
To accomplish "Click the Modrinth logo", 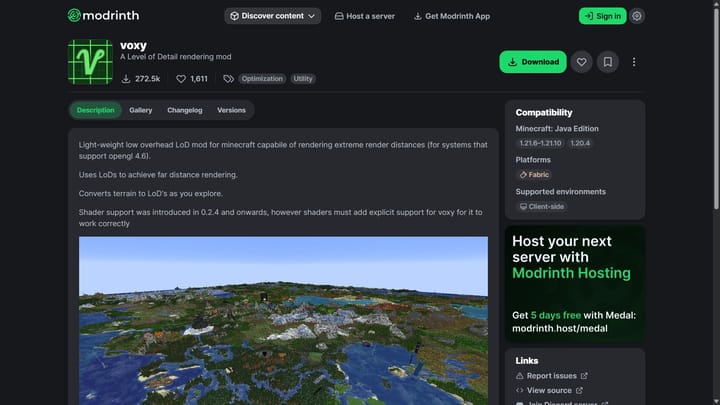I will (103, 16).
